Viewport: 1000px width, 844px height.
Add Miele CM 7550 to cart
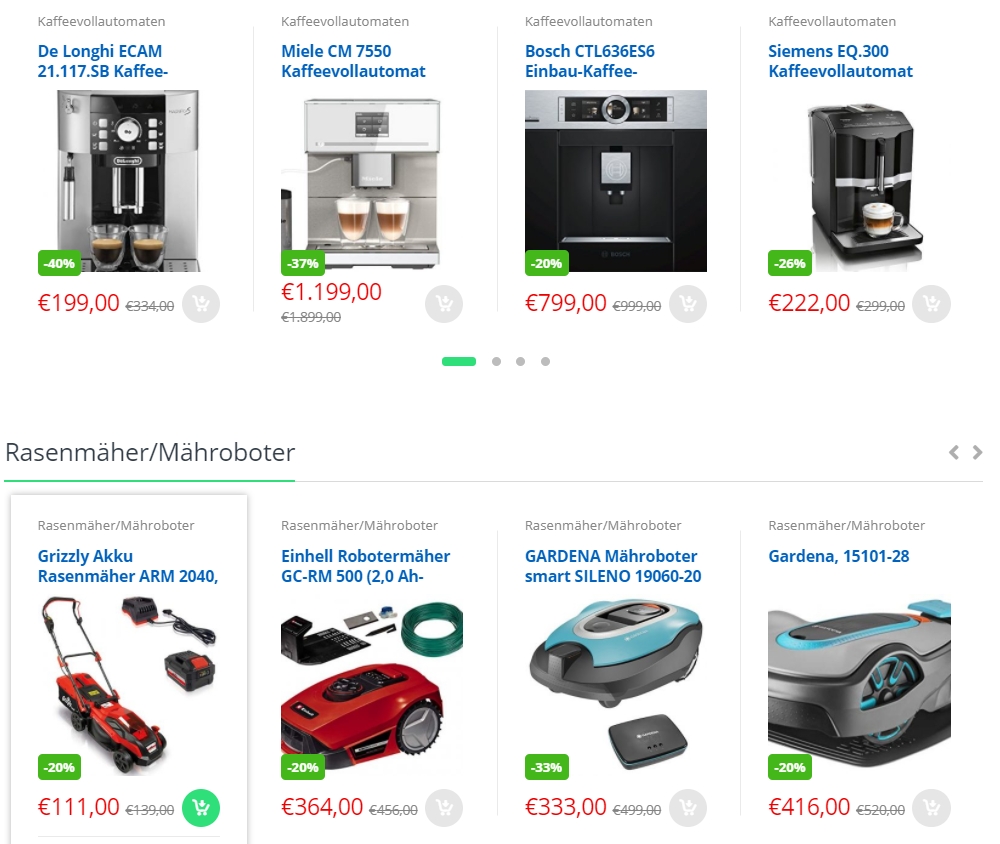click(x=444, y=304)
